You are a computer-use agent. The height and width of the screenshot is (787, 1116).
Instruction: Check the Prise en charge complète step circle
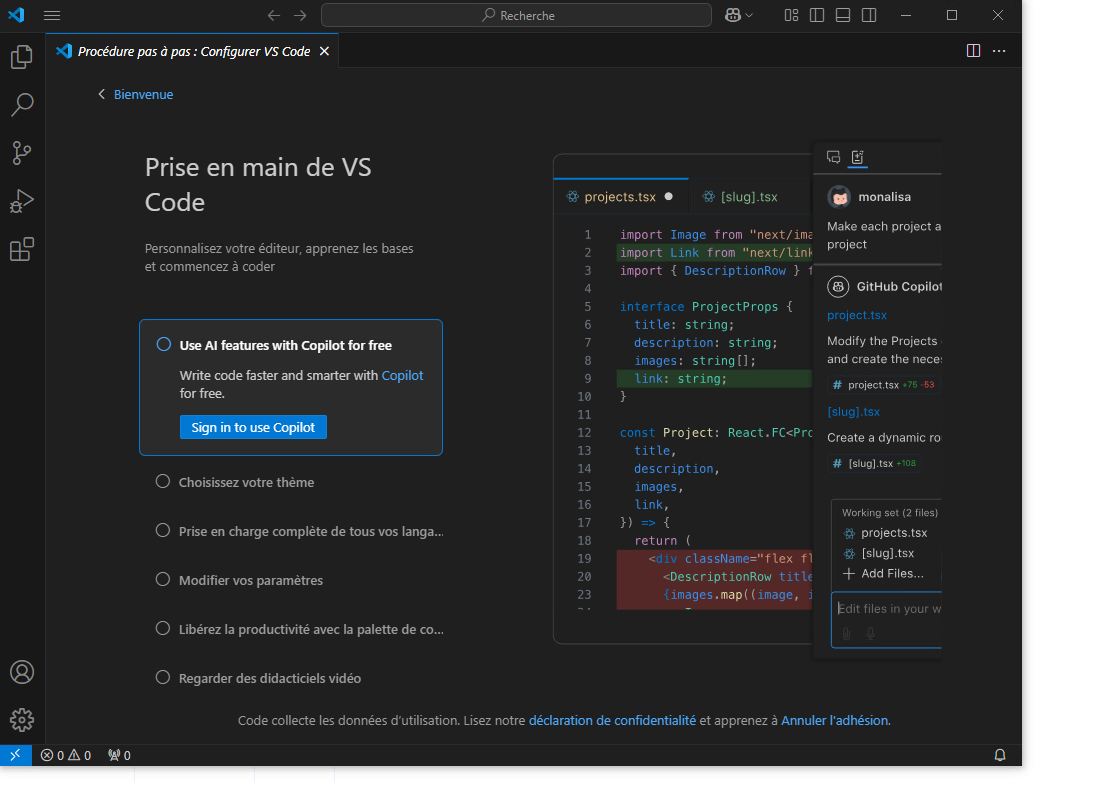[163, 531]
